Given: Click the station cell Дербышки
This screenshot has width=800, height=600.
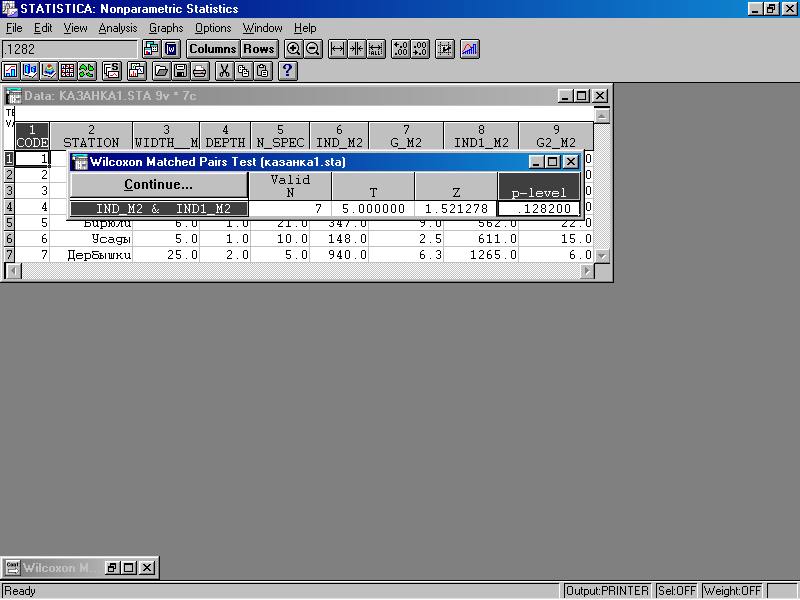Looking at the screenshot, I should 91,254.
